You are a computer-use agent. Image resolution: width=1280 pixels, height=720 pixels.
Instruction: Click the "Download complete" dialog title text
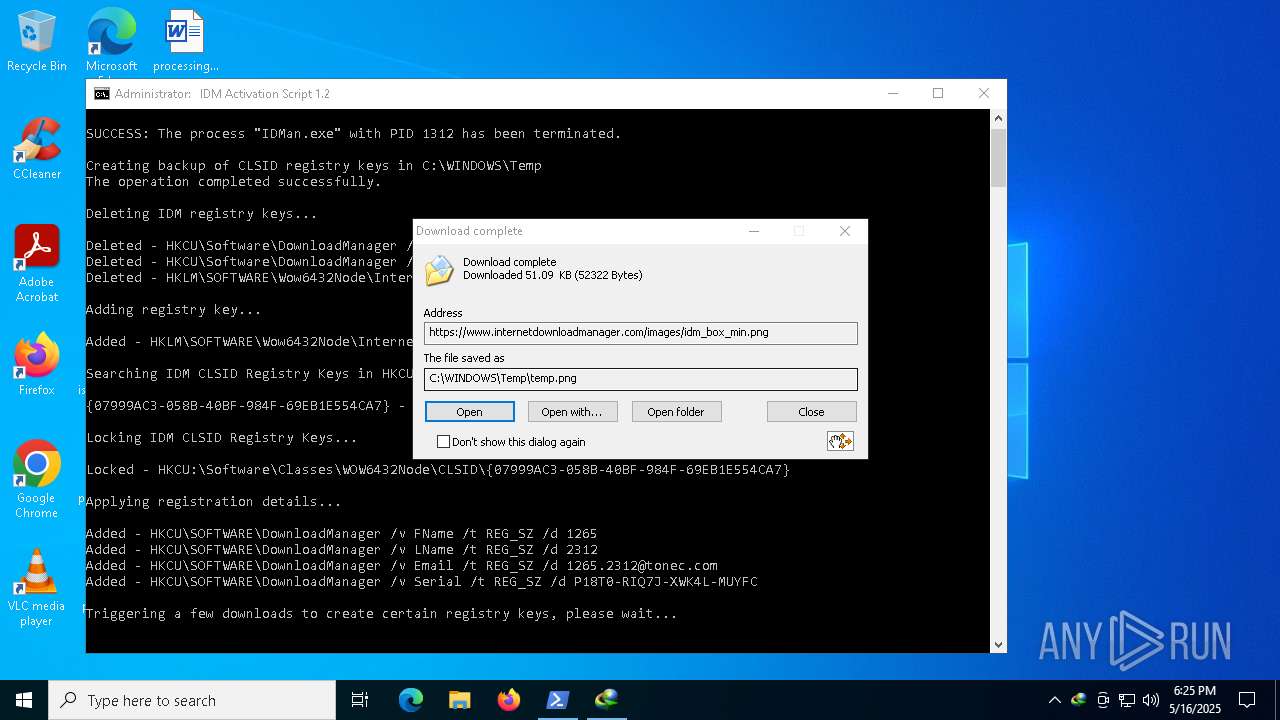click(x=469, y=231)
